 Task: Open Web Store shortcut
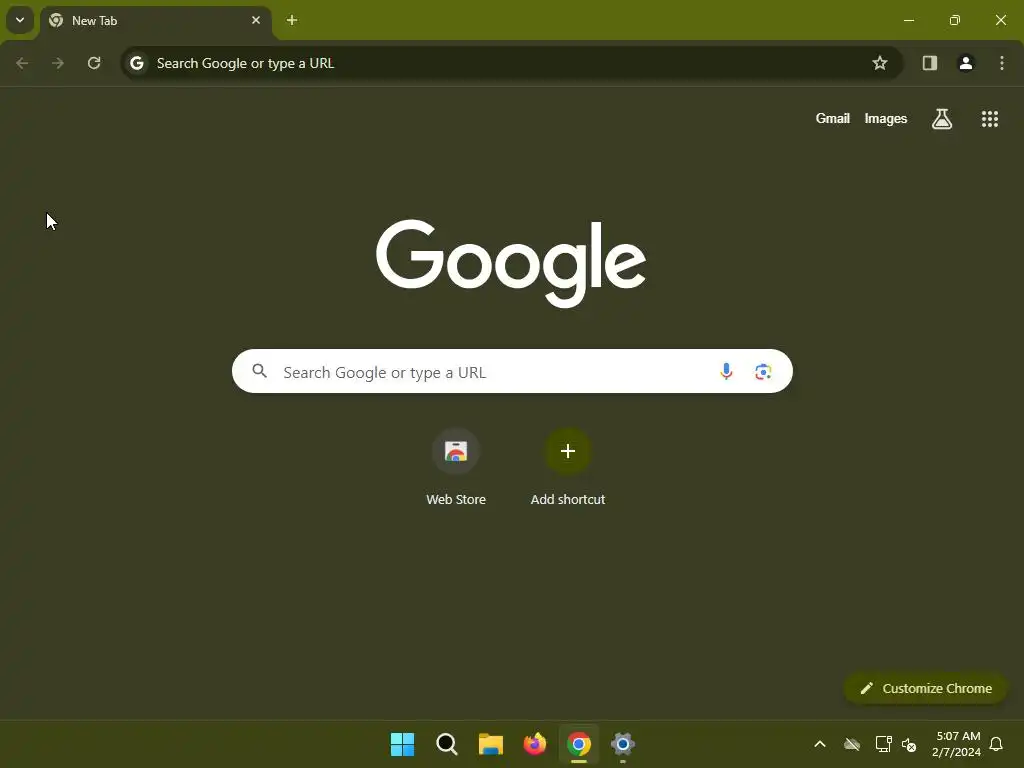pos(456,468)
